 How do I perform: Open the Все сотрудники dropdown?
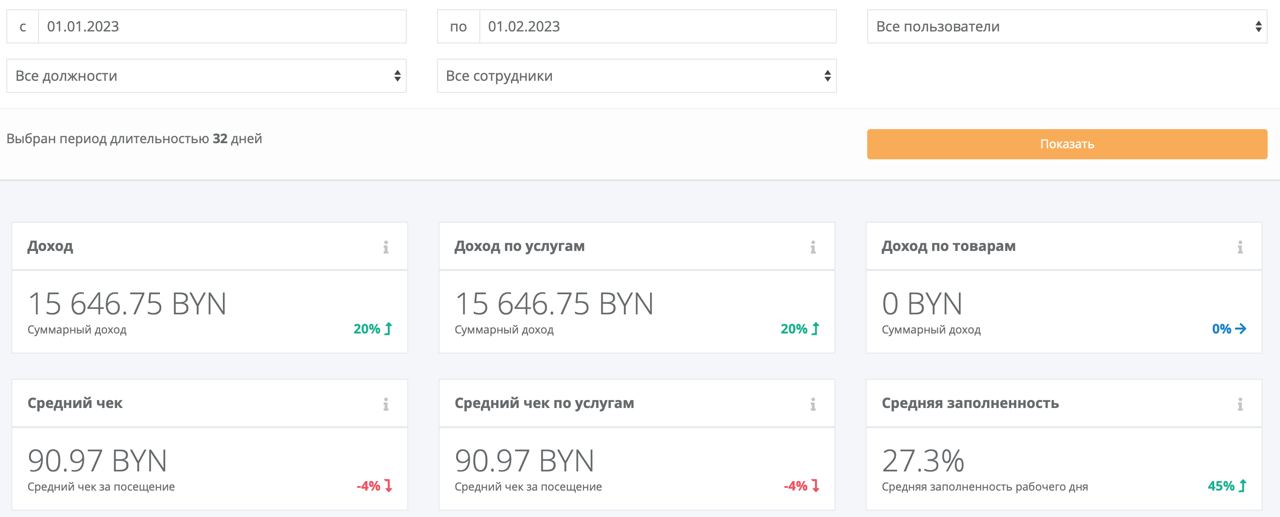636,76
